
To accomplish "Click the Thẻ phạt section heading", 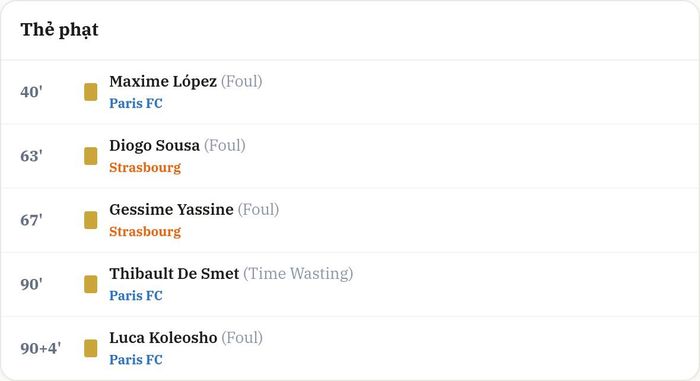I will coord(59,30).
